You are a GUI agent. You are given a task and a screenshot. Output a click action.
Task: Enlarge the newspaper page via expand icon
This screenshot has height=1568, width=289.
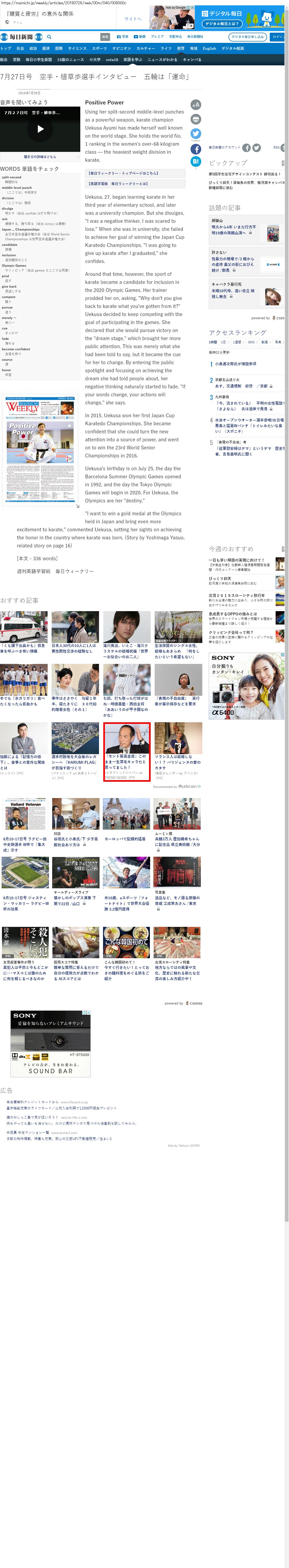click(x=77, y=506)
